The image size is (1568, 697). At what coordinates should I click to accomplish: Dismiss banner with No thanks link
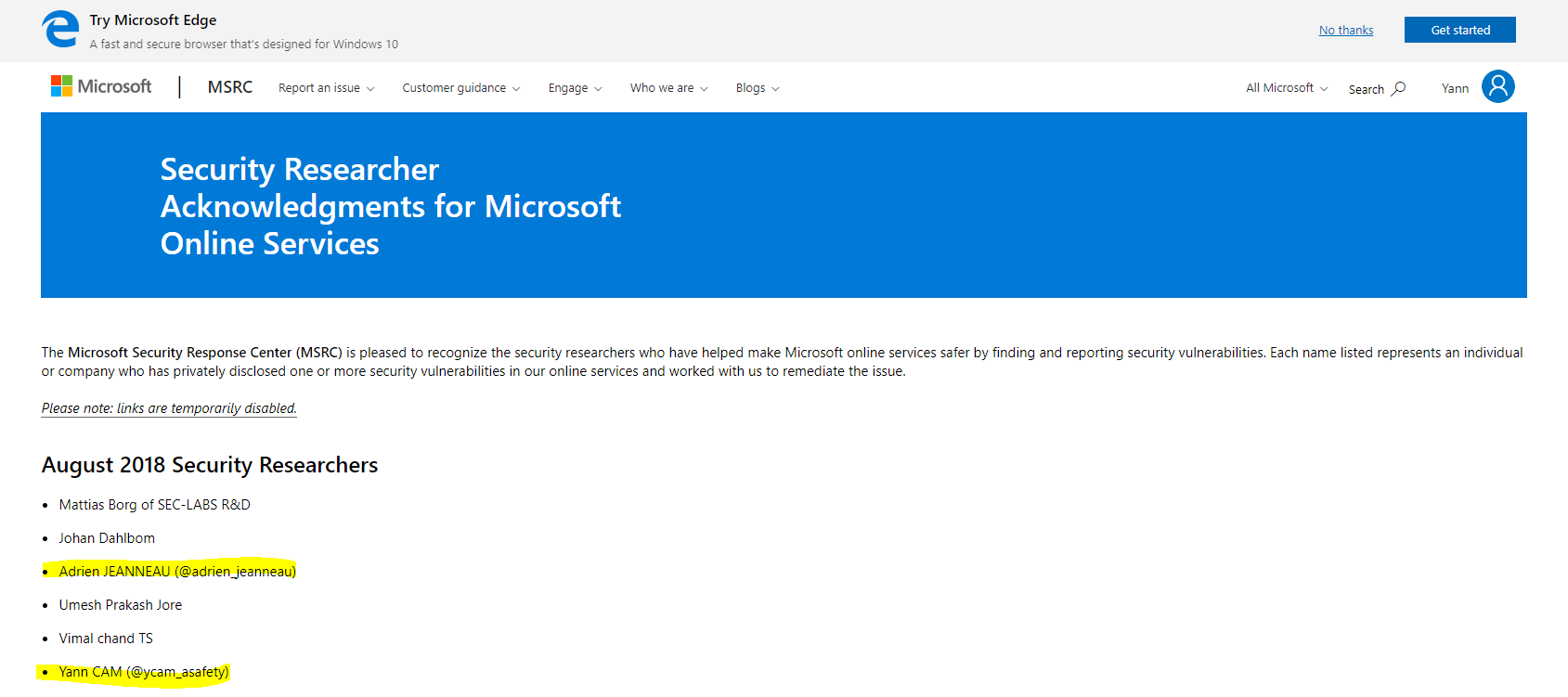click(1345, 31)
